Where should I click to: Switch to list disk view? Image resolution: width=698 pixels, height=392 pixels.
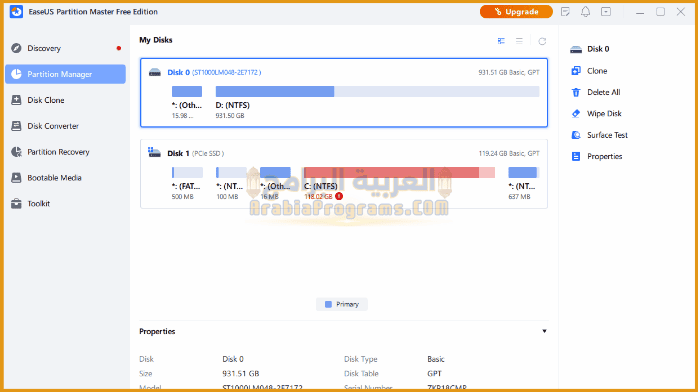point(519,41)
